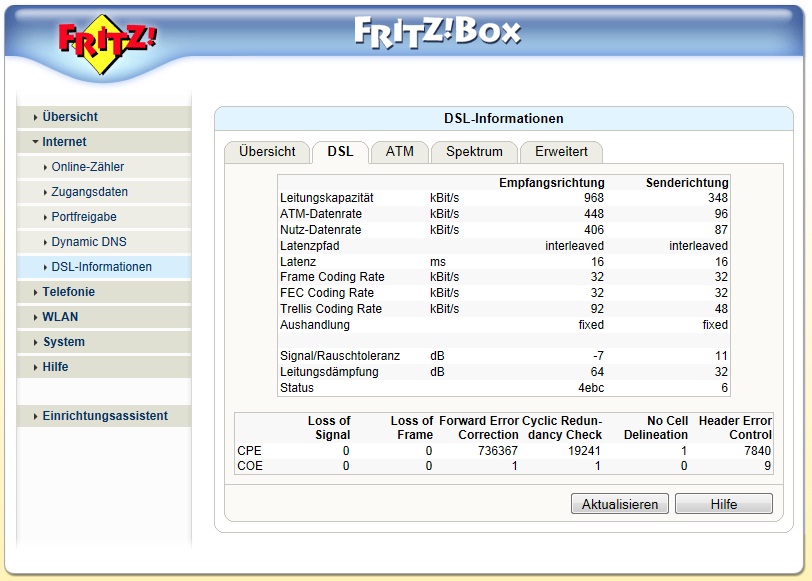Click the Senderichtung column header
The height and width of the screenshot is (581, 812).
click(687, 183)
